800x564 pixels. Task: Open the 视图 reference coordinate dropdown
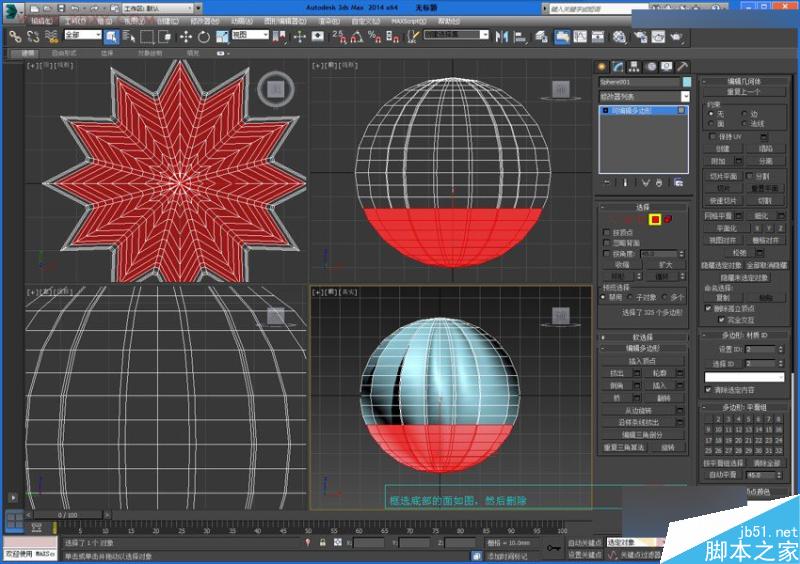250,35
